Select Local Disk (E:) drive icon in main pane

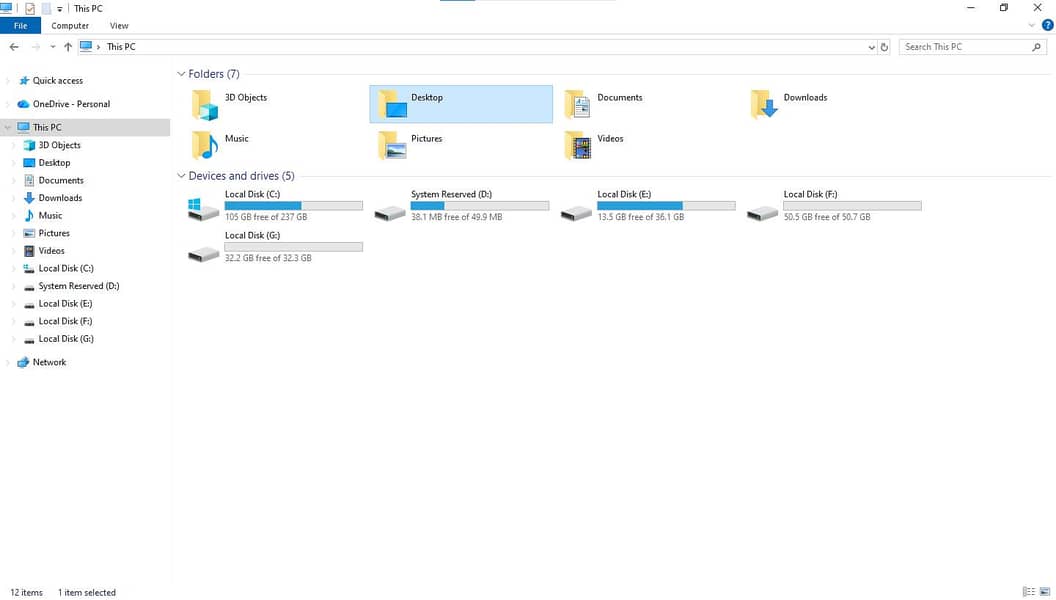[x=576, y=213]
